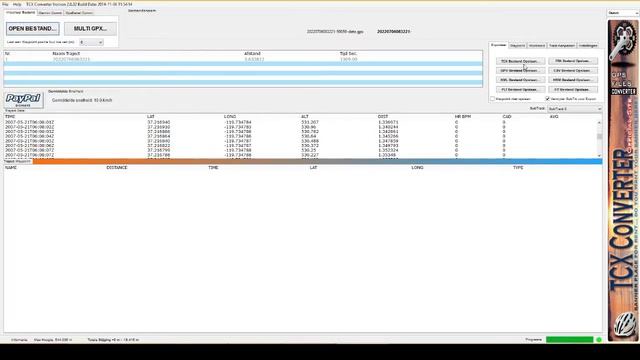Toggle the SubTrk voor Export checkbox
The height and width of the screenshot is (360, 640).
548,99
